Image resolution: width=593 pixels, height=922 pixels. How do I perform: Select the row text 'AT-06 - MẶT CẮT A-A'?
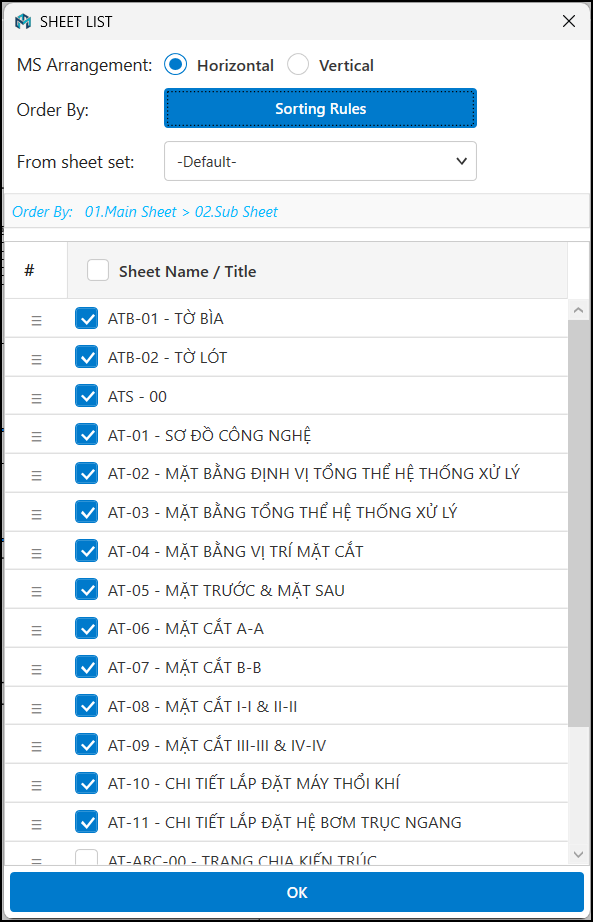point(186,629)
